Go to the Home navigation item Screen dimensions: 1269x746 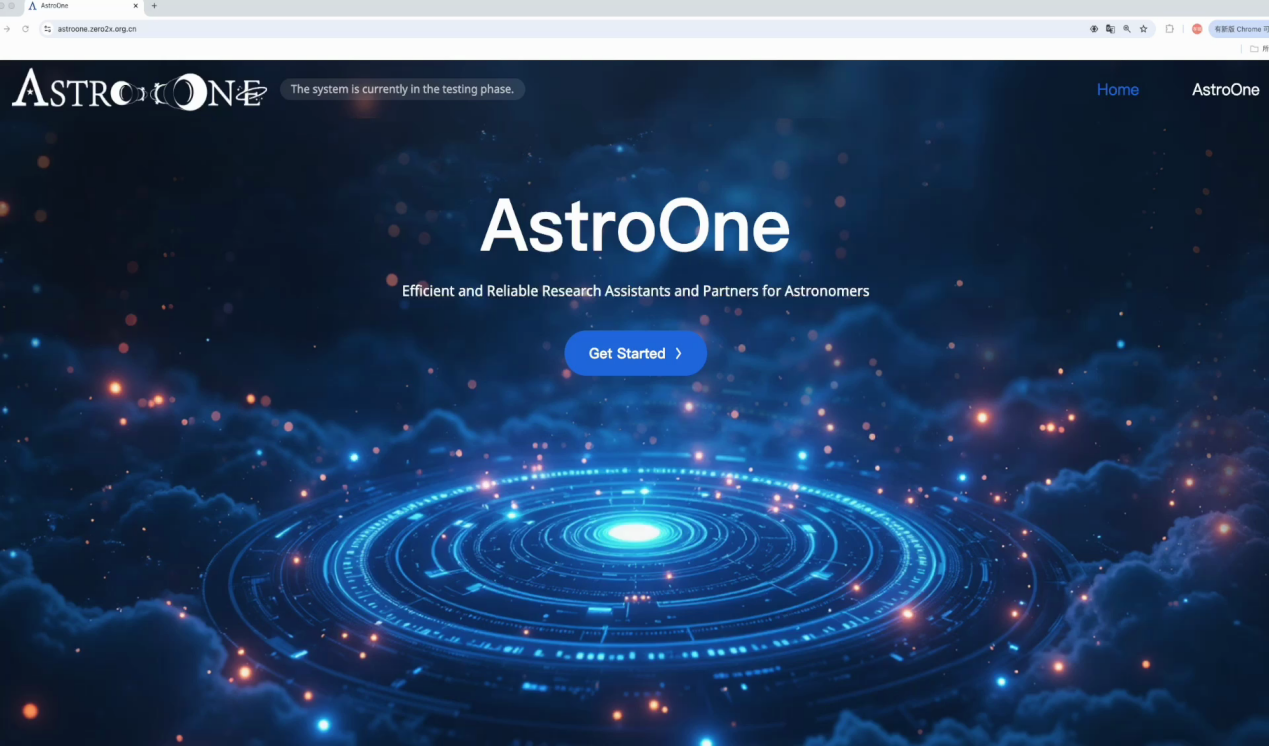click(1117, 90)
